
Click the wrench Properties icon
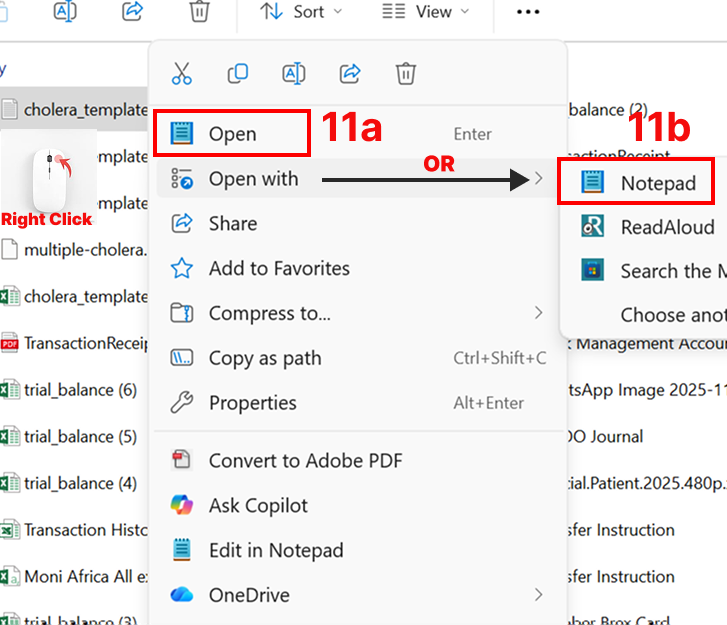[182, 402]
